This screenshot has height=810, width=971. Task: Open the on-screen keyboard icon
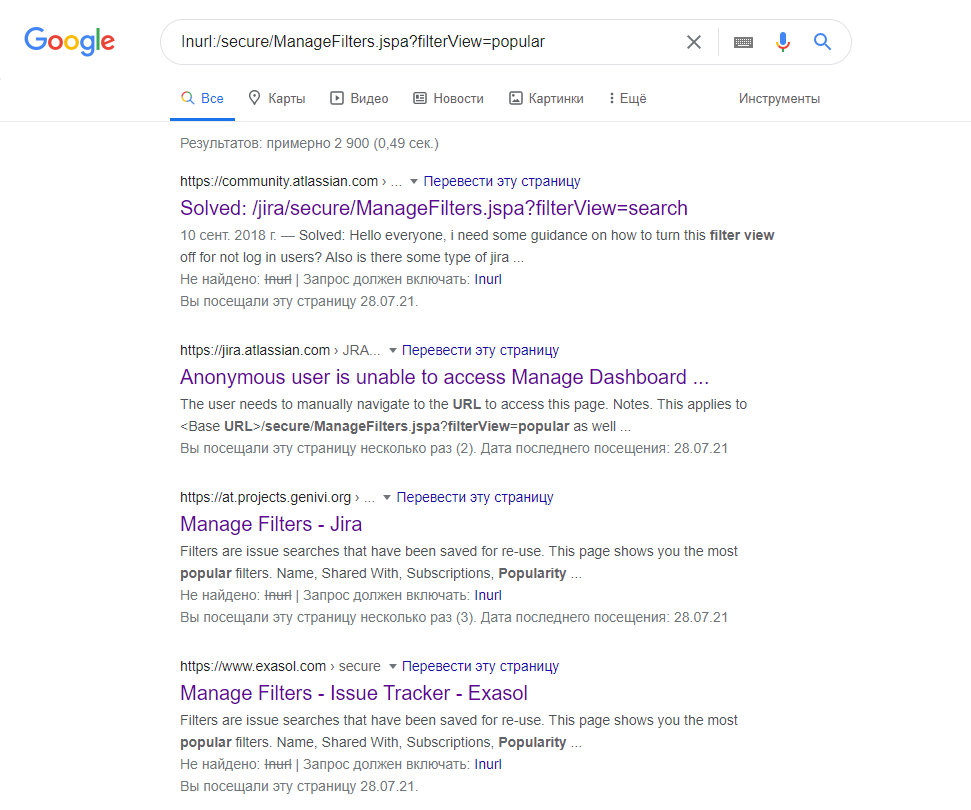[x=743, y=42]
